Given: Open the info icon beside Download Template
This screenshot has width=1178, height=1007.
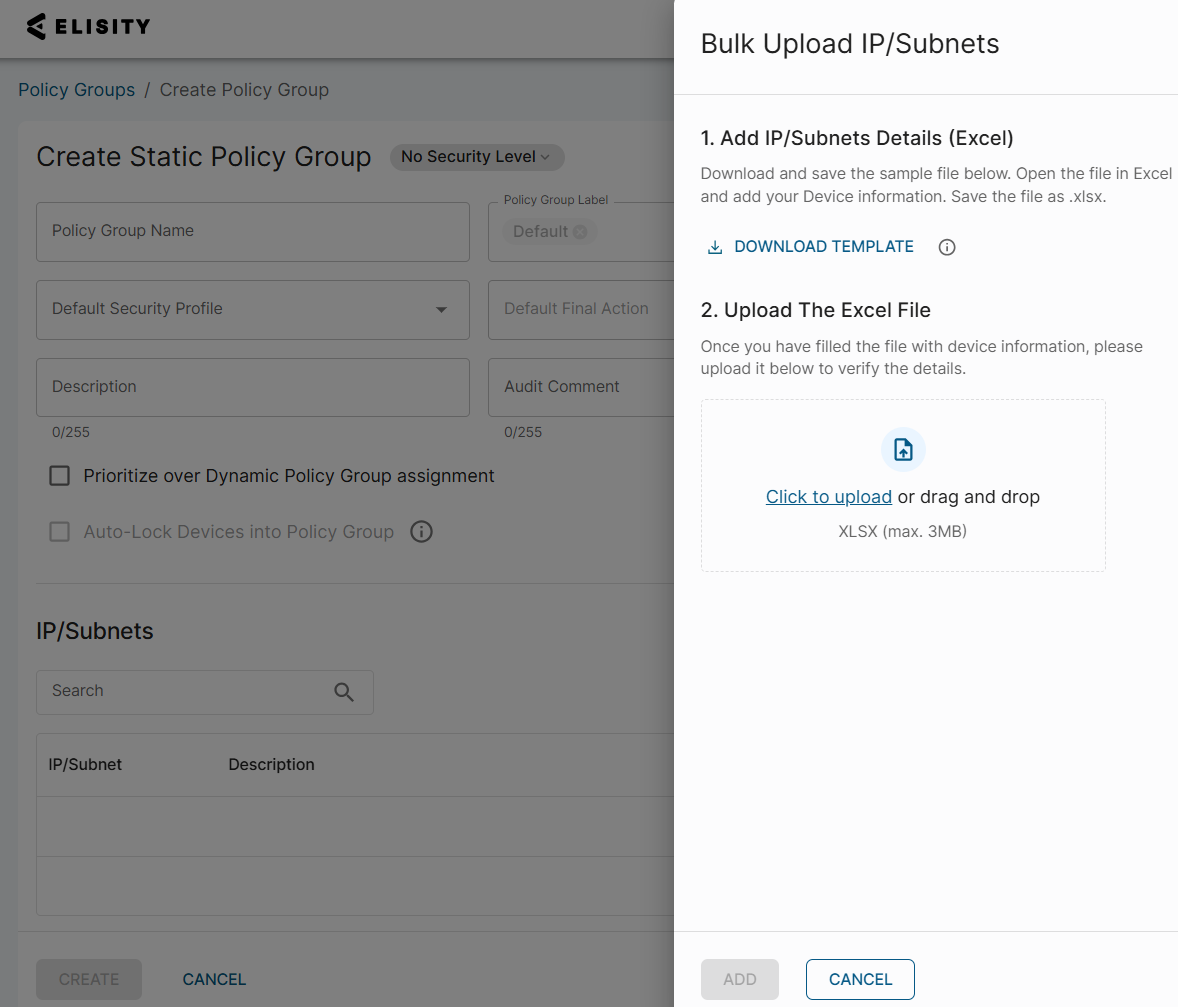Looking at the screenshot, I should tap(947, 248).
